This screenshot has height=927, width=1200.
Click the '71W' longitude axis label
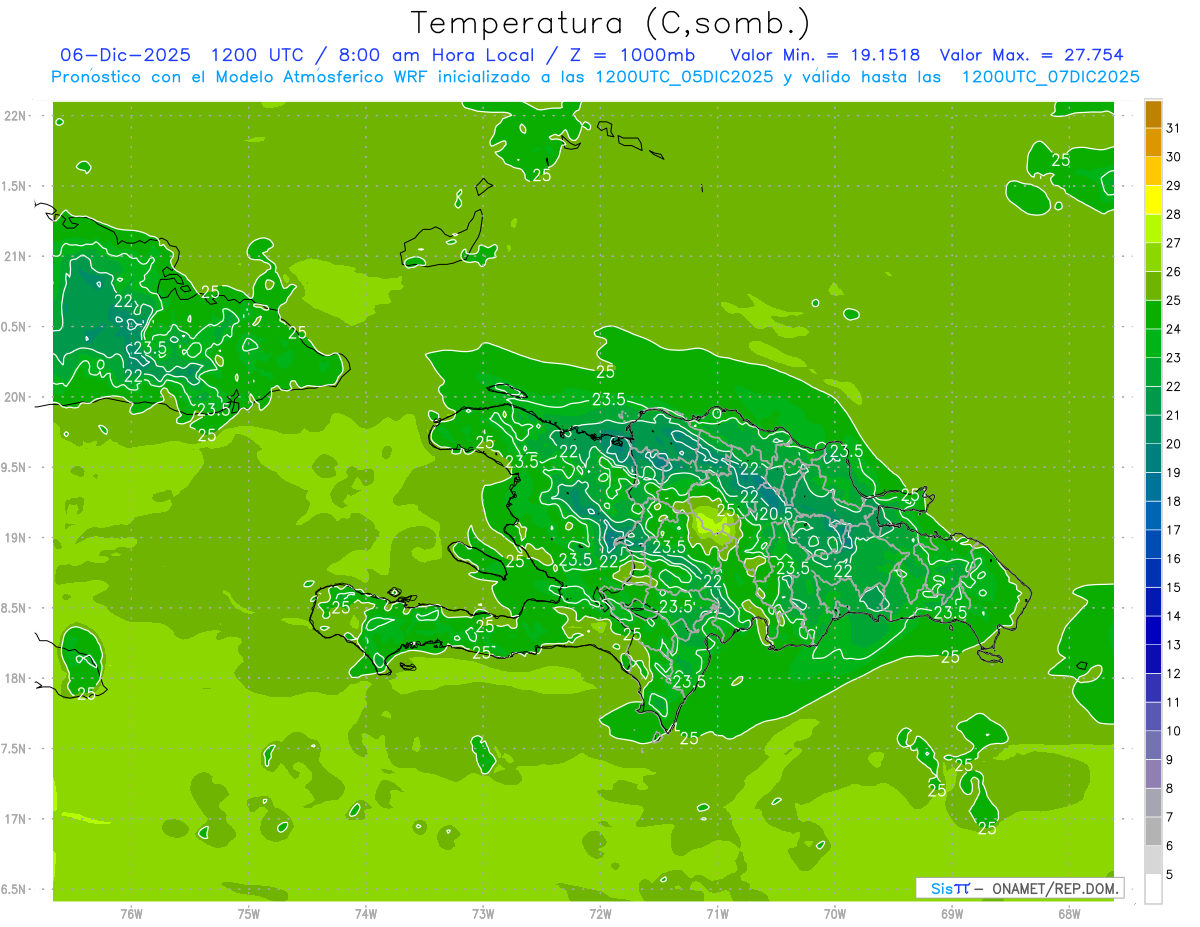coord(717,914)
